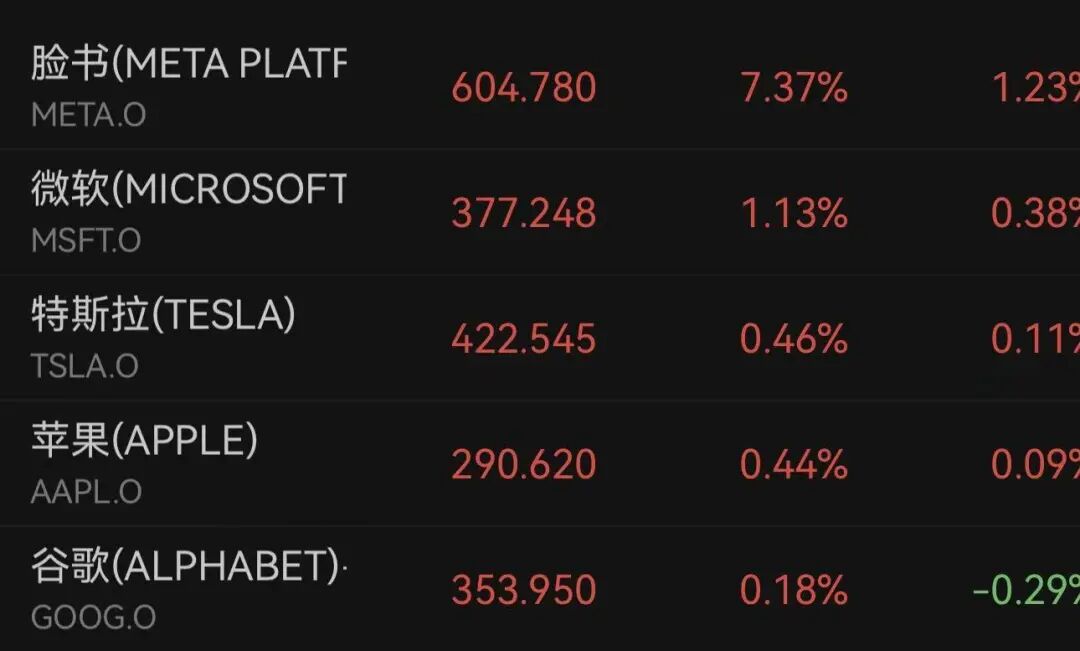1080x651 pixels.
Task: Click Alphabet's price 353.950
Action: pos(523,590)
